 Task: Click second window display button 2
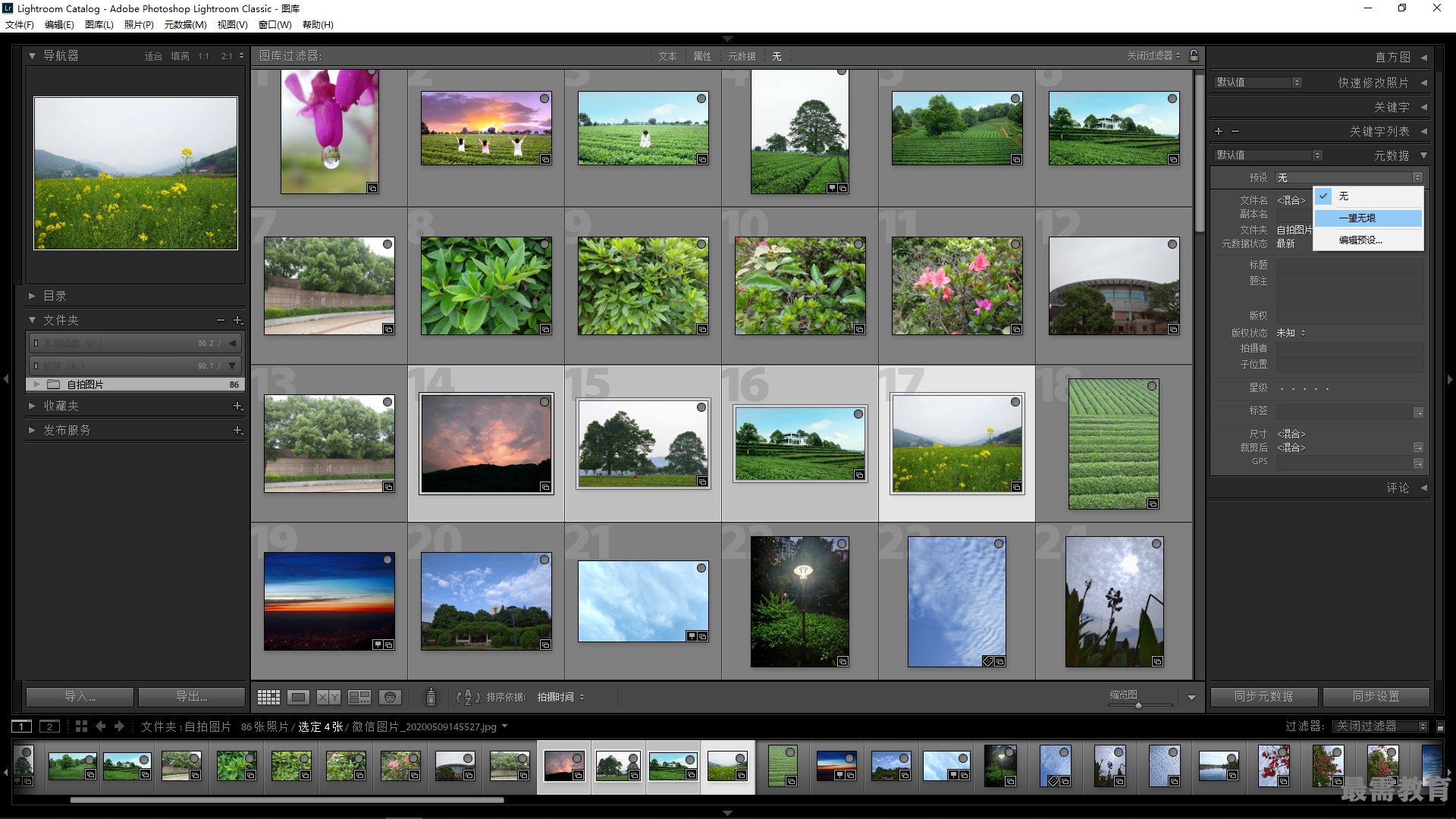click(x=49, y=726)
